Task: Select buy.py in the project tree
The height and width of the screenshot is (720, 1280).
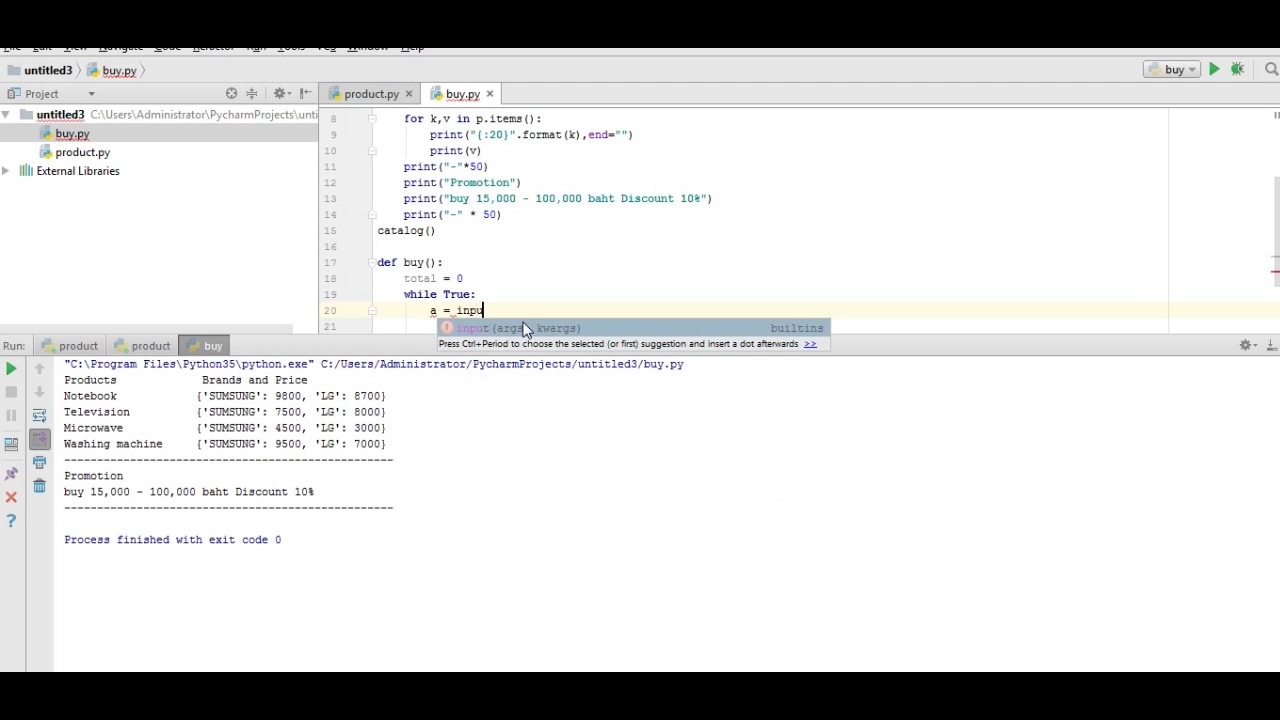Action: coord(72,134)
